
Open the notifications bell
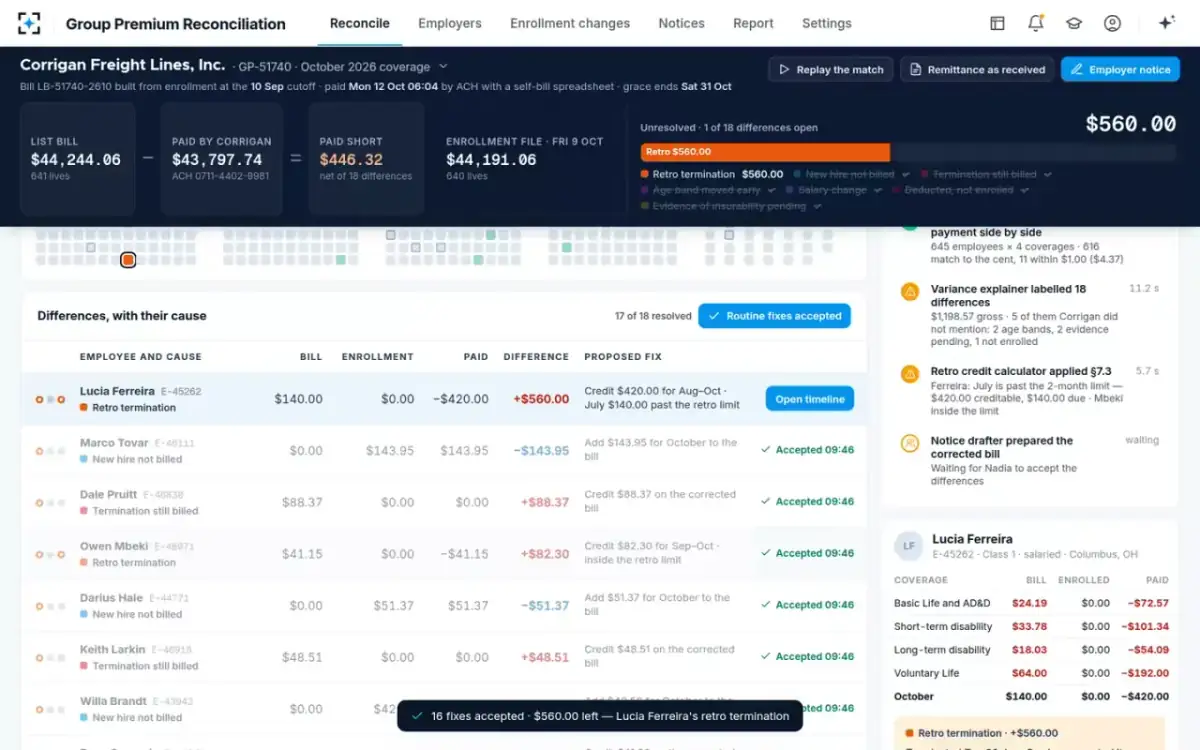[1036, 23]
